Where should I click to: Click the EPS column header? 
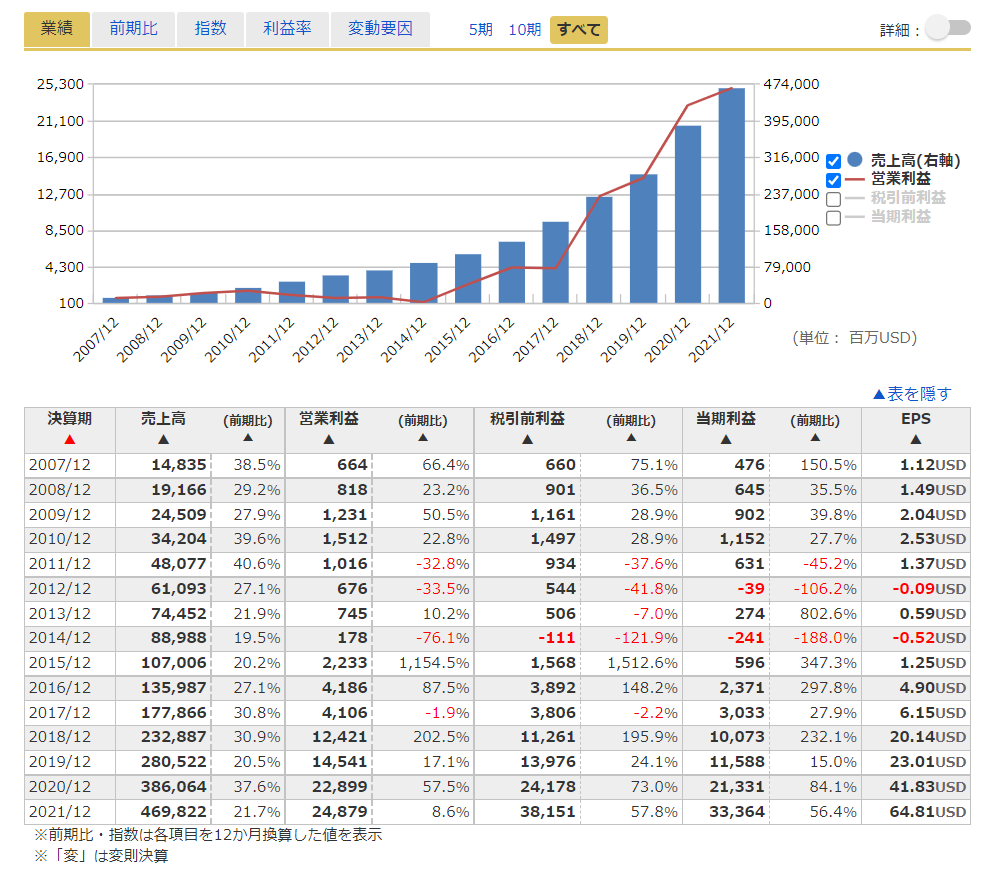point(916,419)
